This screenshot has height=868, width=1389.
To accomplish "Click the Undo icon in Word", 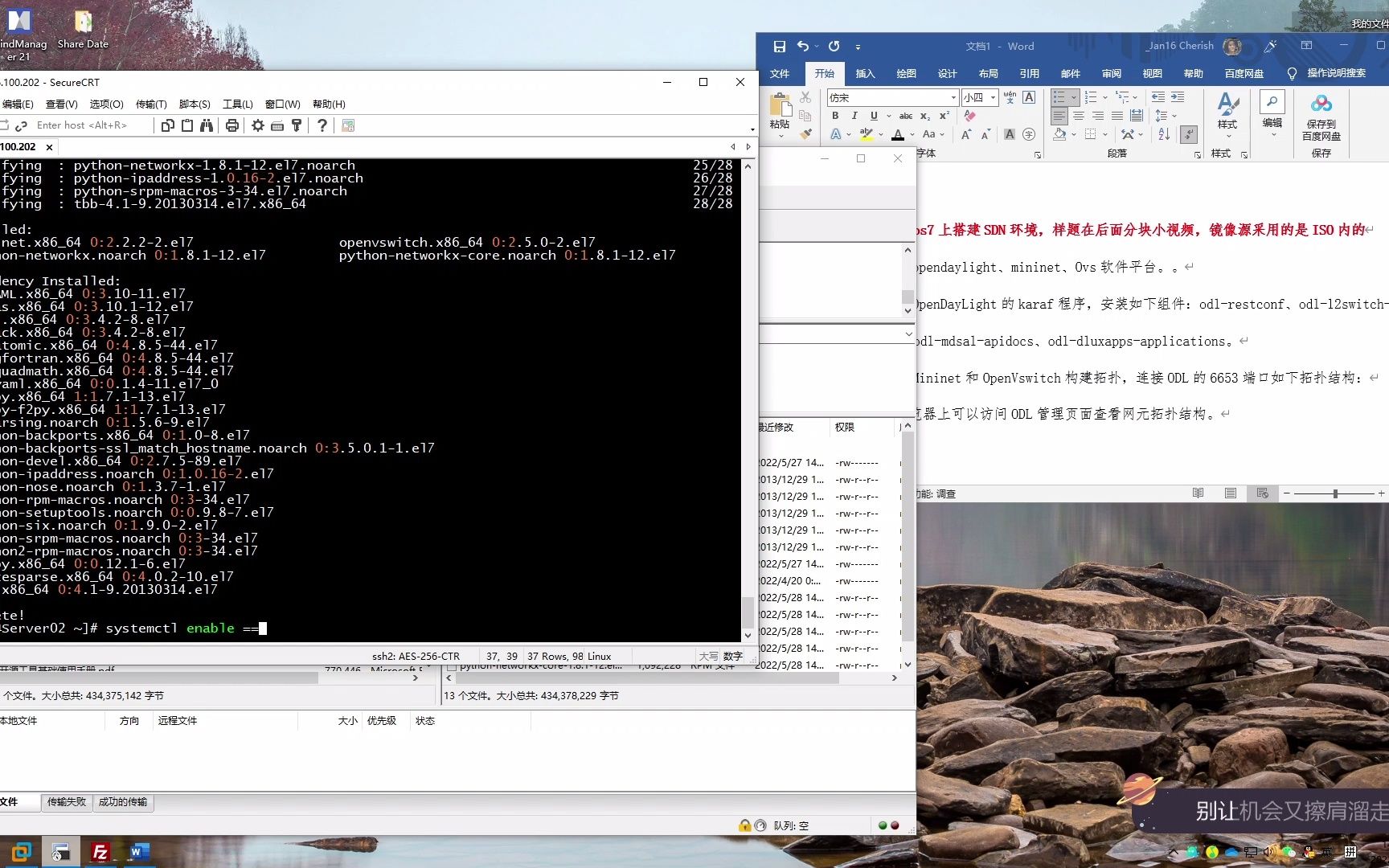I will click(802, 47).
